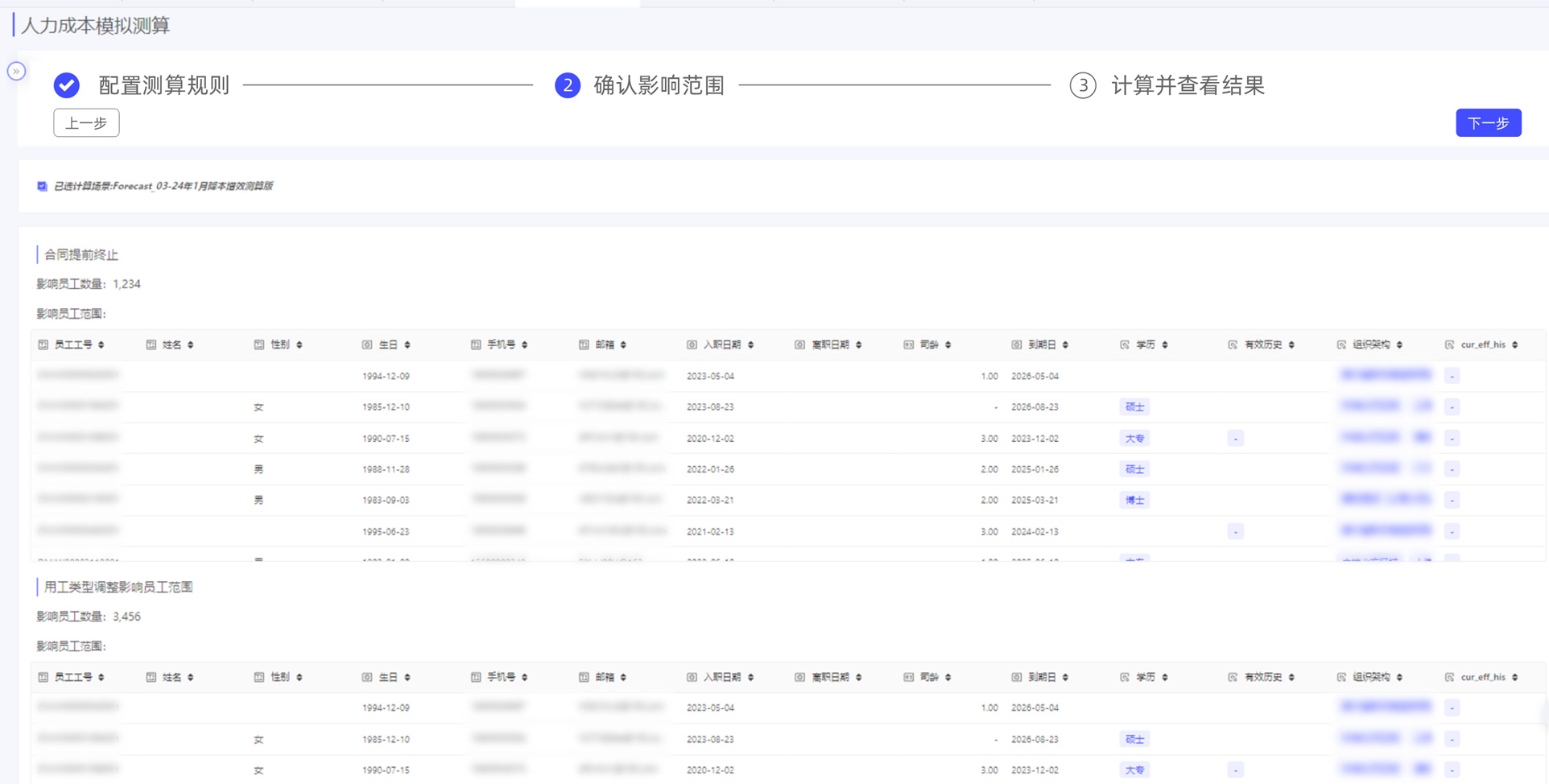Click 组织架构 lookup icon in 合同提前终止 table
Viewport: 1549px width, 784px height.
[x=1341, y=345]
